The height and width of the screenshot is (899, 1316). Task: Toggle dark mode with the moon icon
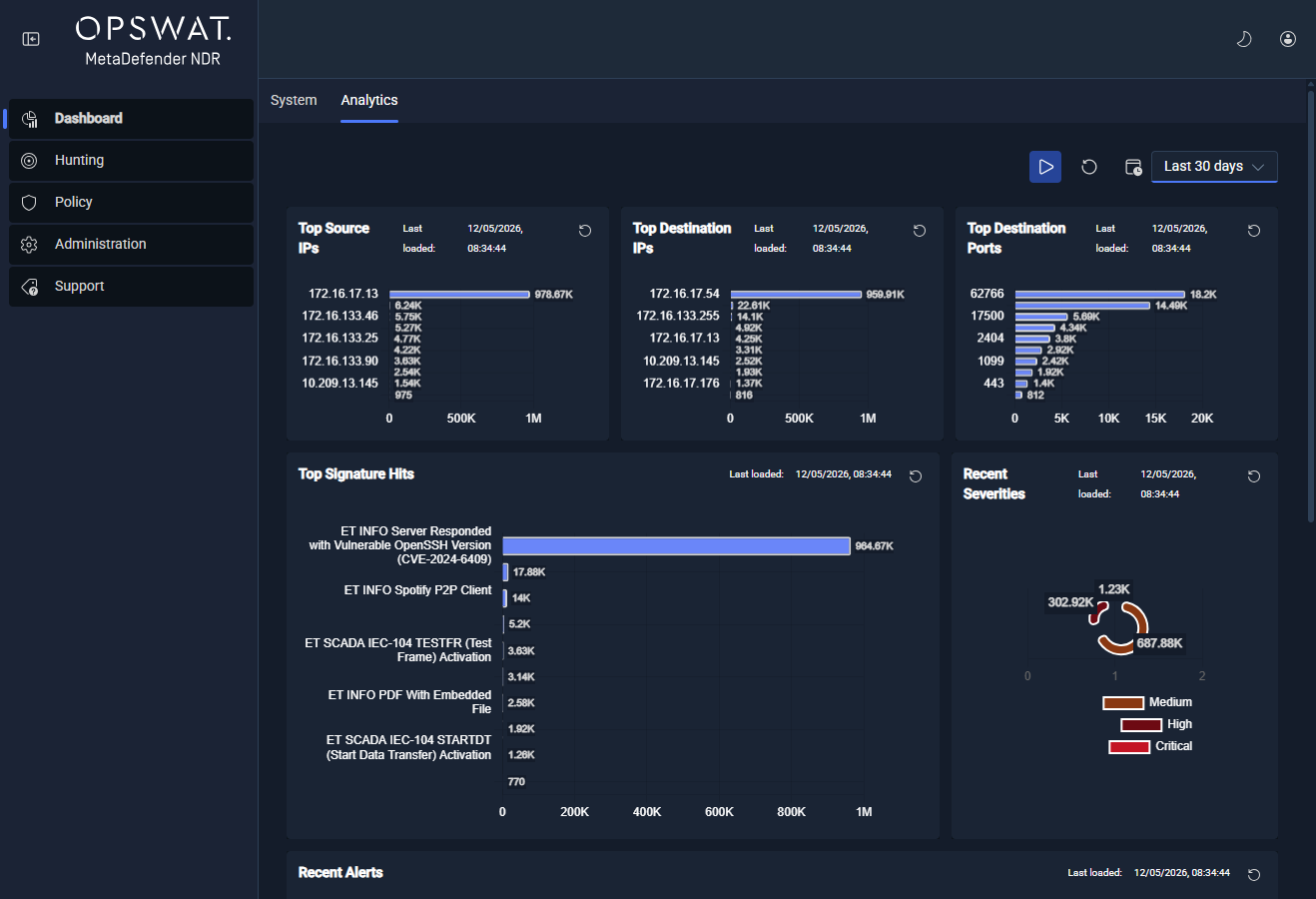1244,39
